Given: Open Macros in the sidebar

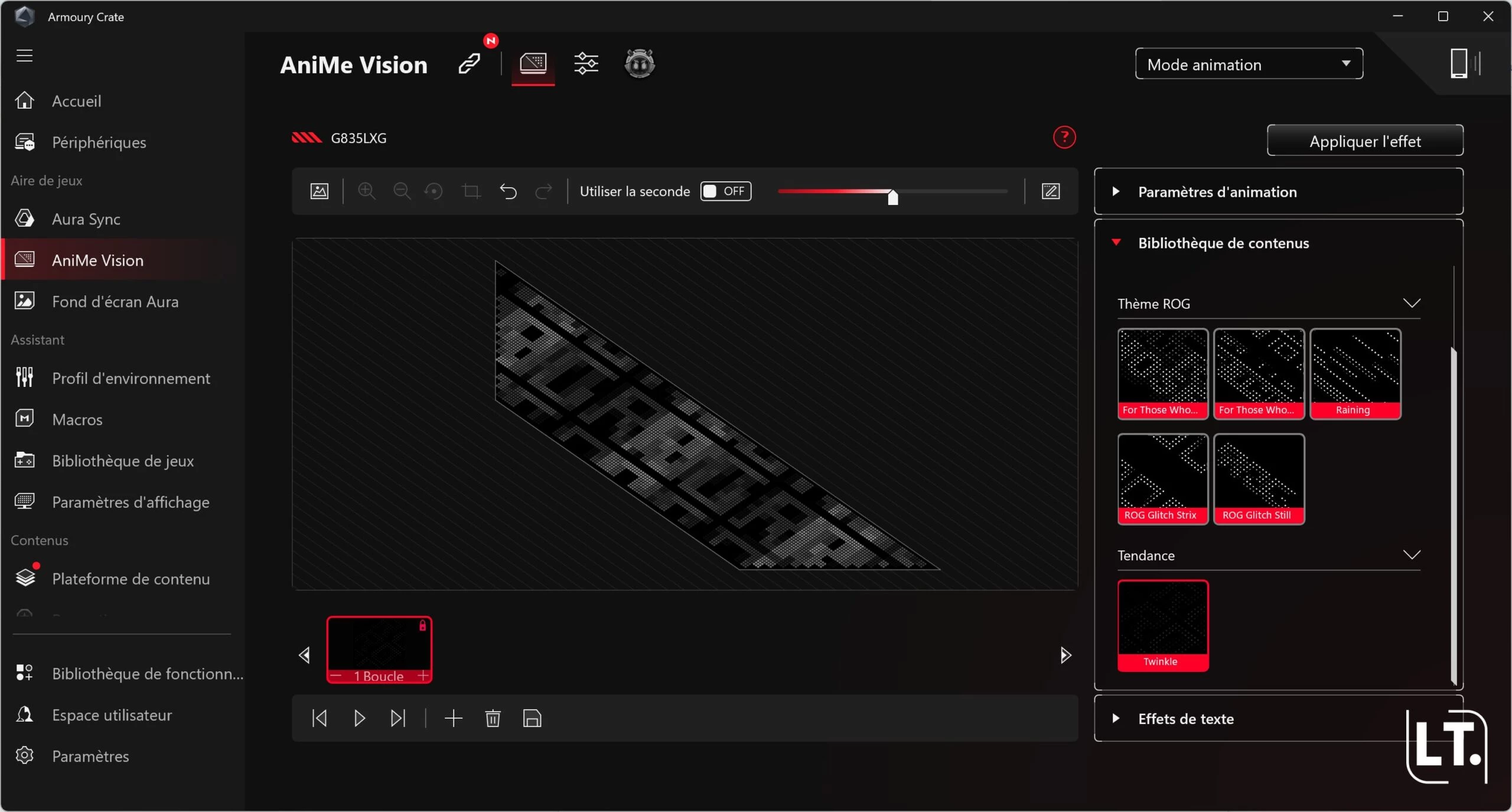Looking at the screenshot, I should (122, 419).
